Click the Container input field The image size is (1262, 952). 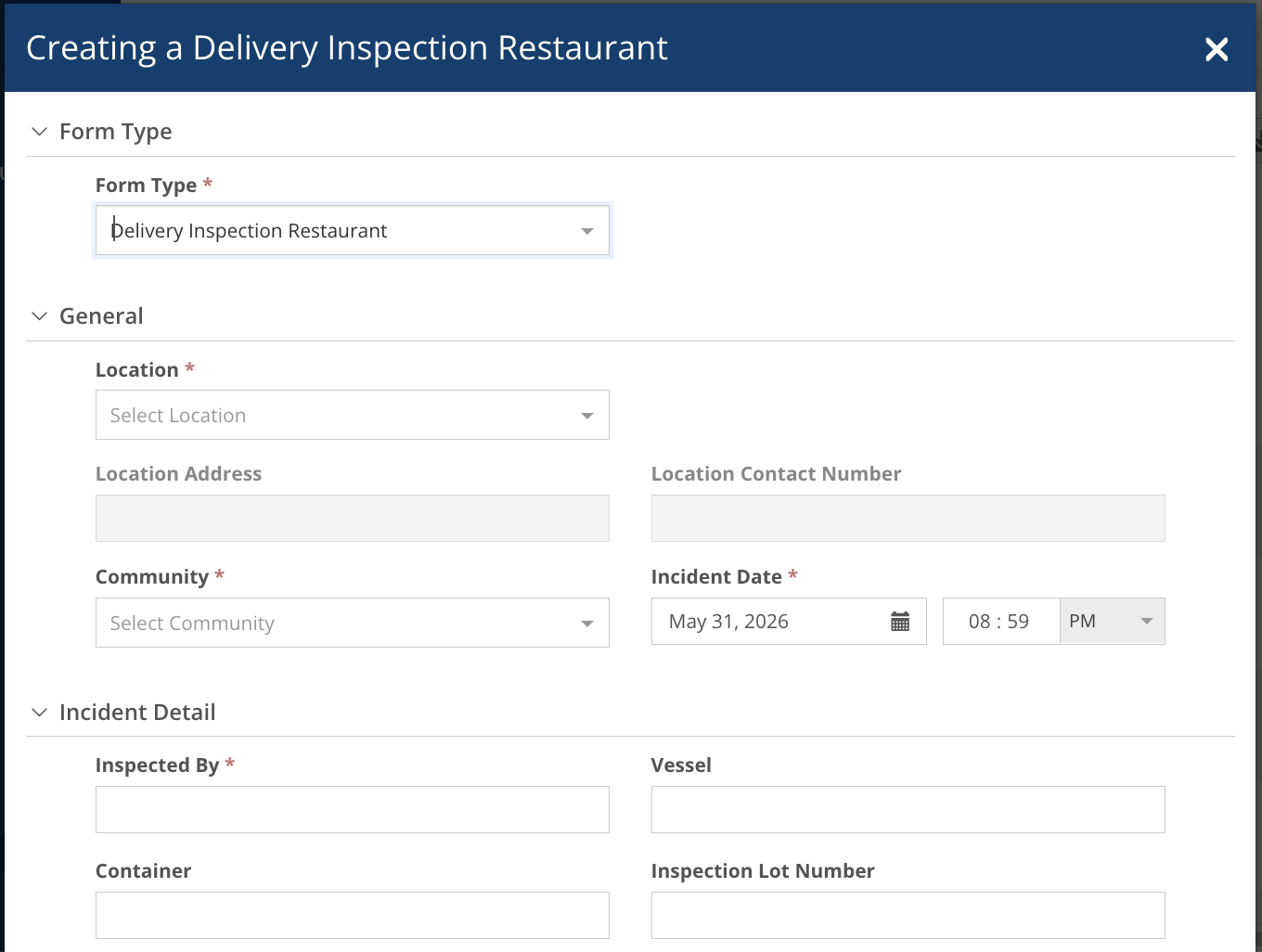[353, 916]
